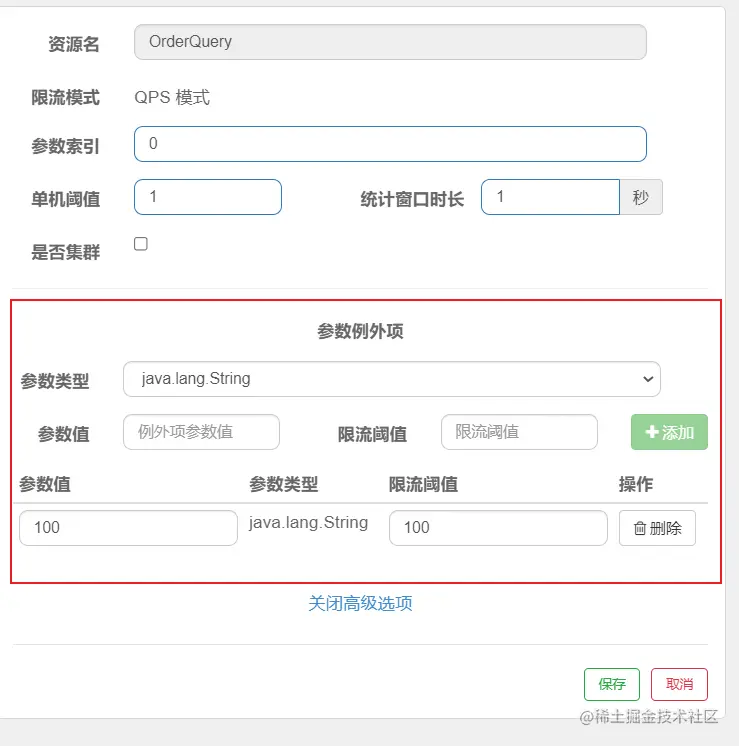739x746 pixels.
Task: Click the 秒 unit addon label
Action: (x=641, y=197)
